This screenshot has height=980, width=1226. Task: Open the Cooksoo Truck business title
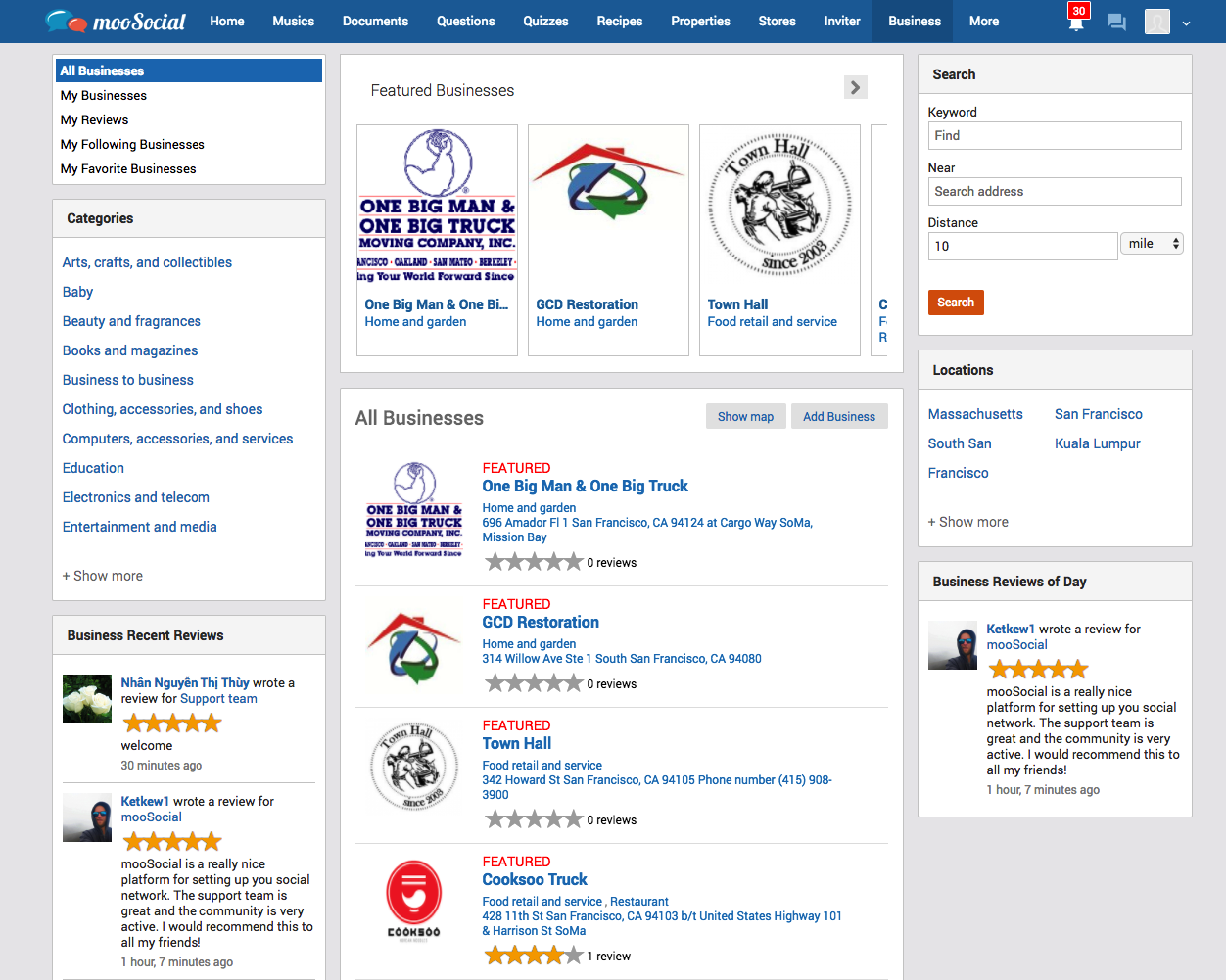pyautogui.click(x=535, y=879)
